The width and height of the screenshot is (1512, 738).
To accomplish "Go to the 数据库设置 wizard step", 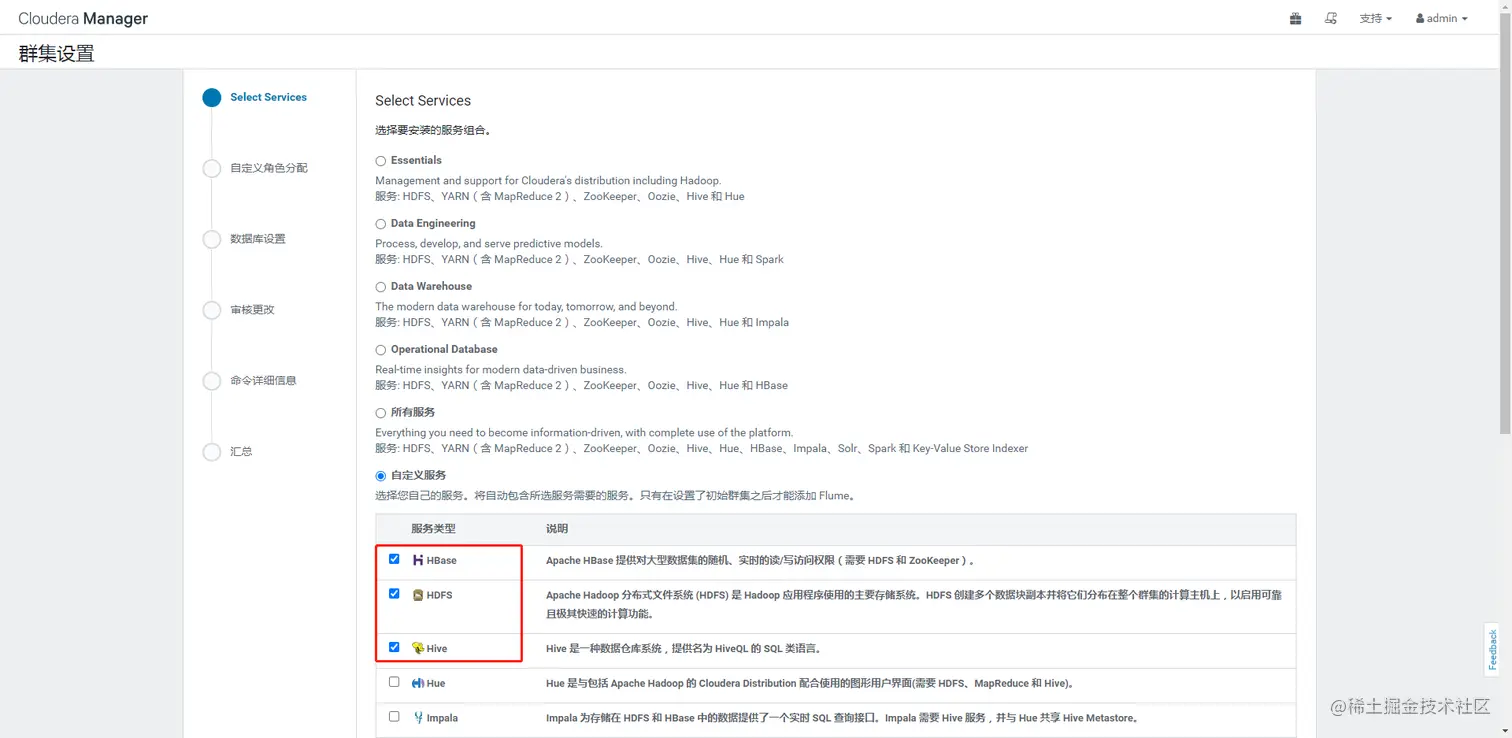I will pos(258,239).
